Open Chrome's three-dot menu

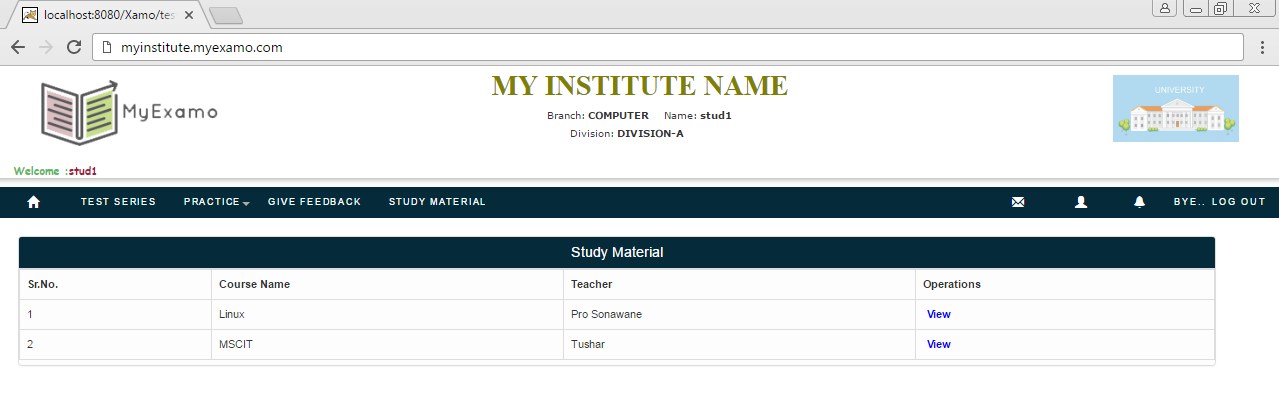click(x=1262, y=47)
